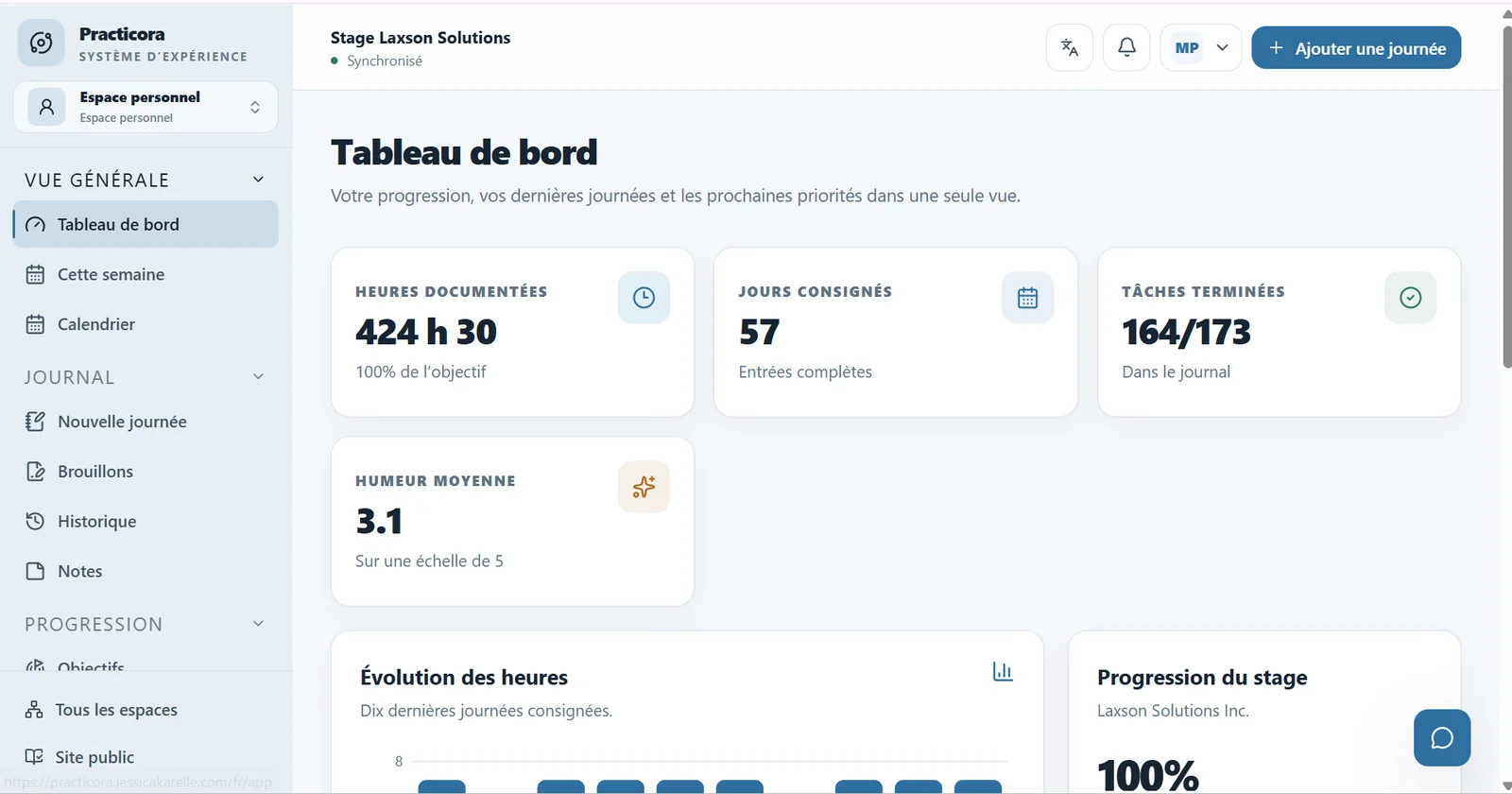
Task: Click the page vertical scrollbar thumb
Action: (x=1507, y=196)
